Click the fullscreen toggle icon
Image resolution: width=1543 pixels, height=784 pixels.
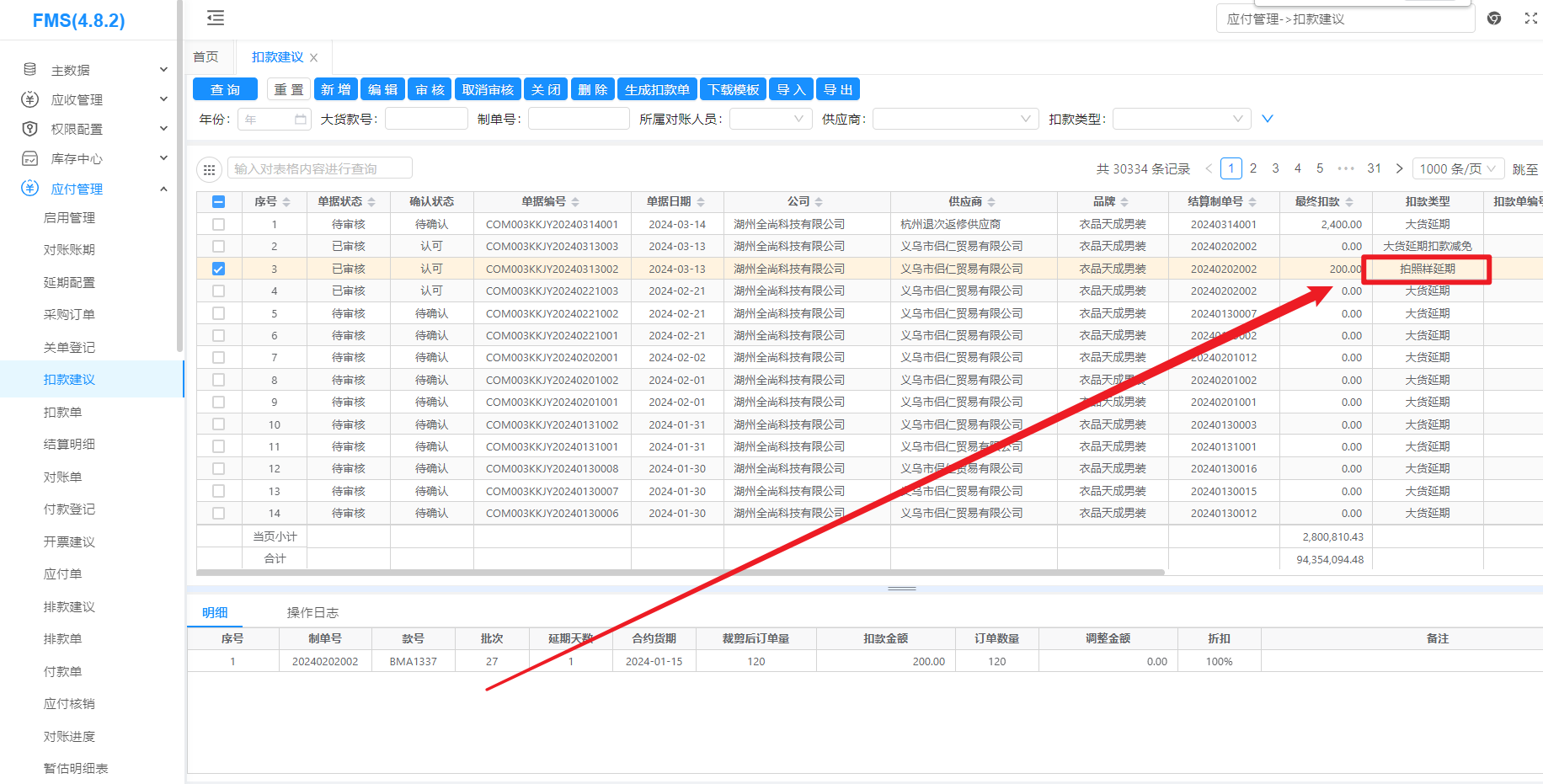tap(1530, 19)
